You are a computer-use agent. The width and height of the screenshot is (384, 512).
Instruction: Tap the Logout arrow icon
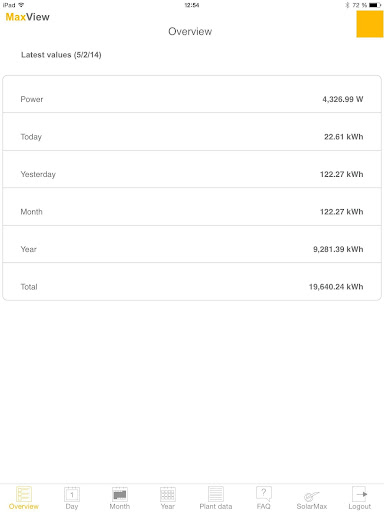[360, 494]
